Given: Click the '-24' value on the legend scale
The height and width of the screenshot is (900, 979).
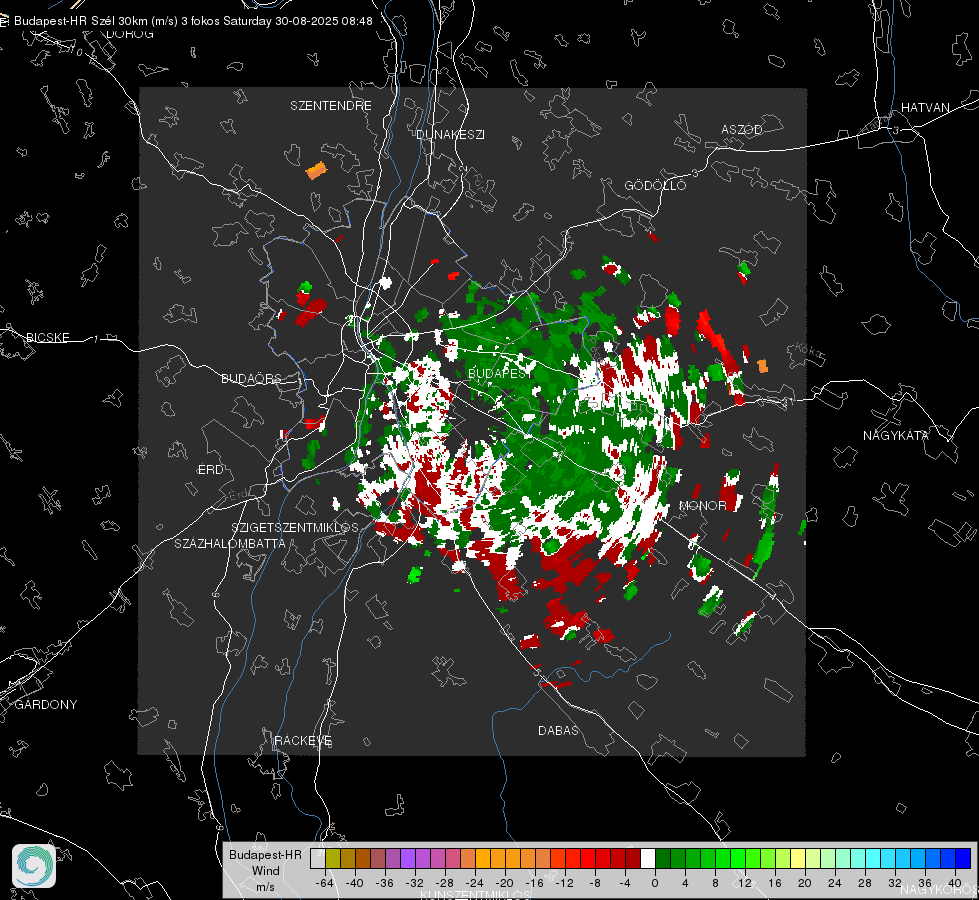Looking at the screenshot, I should click(x=475, y=883).
